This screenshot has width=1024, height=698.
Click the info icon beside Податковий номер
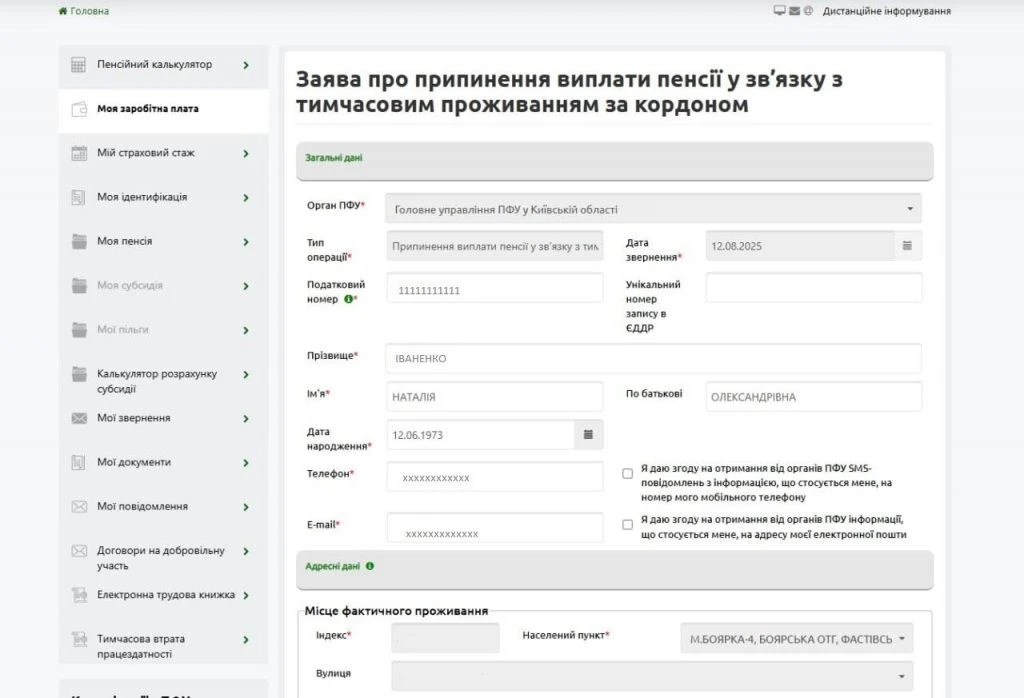pyautogui.click(x=348, y=299)
